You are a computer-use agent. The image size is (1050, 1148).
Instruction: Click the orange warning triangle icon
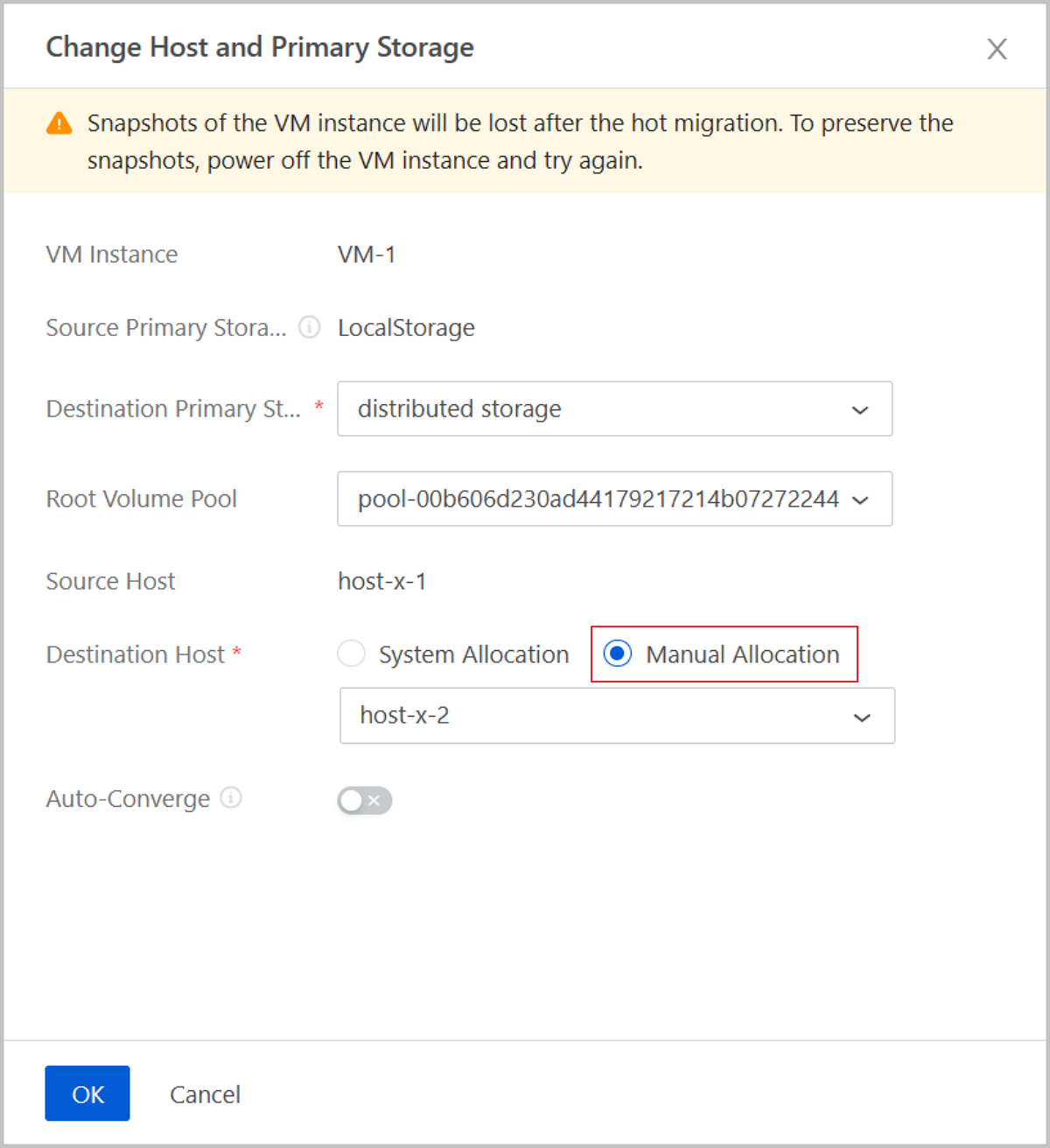click(59, 123)
